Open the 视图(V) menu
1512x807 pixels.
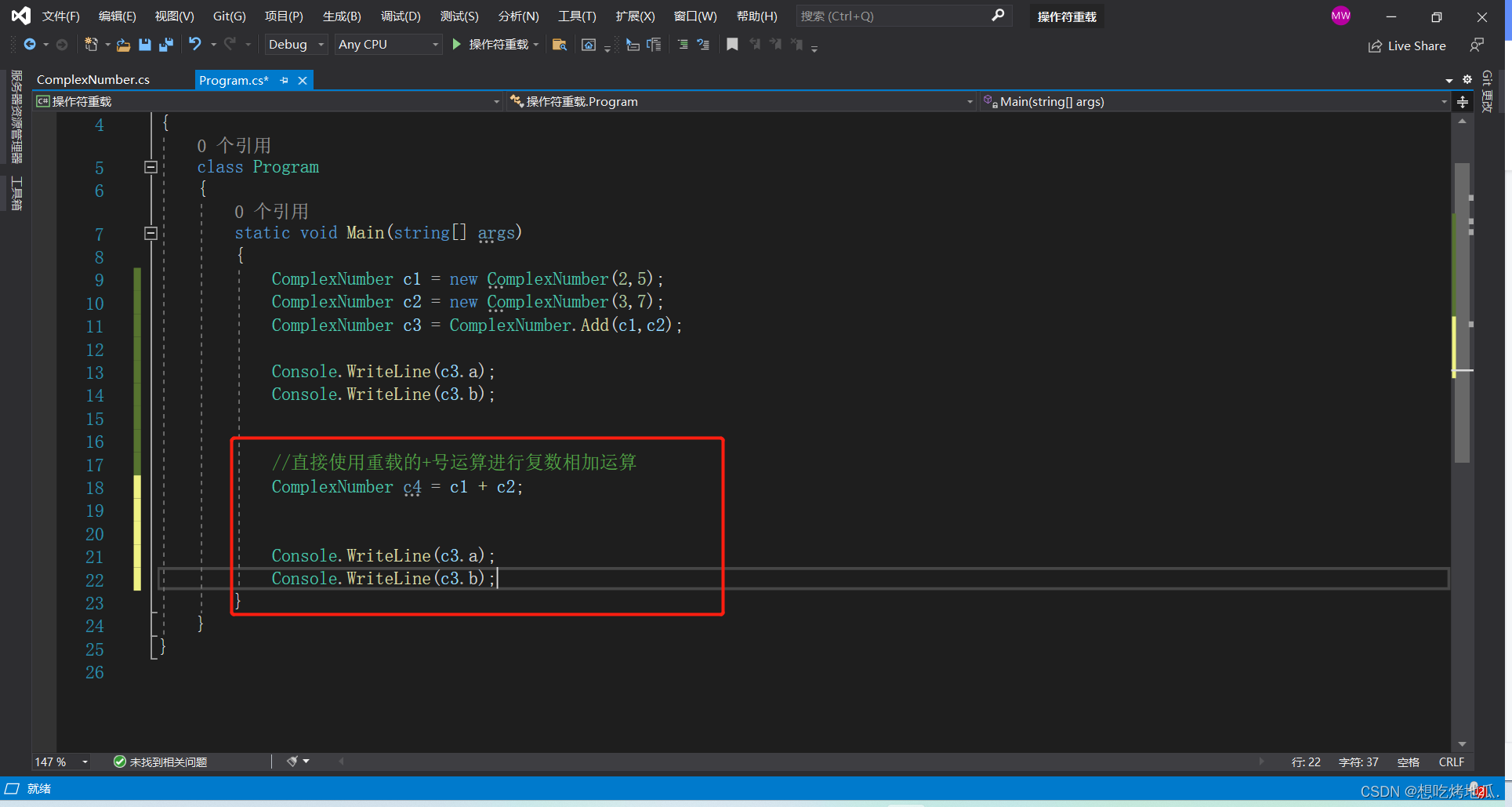173,16
